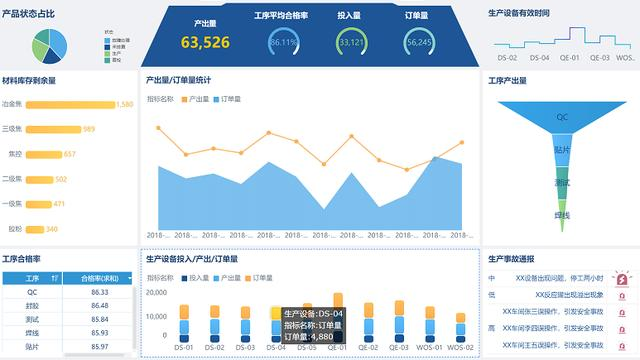This screenshot has width=640, height=360.
Task: Click the first orange point on 产出量 line
Action: pos(158,128)
